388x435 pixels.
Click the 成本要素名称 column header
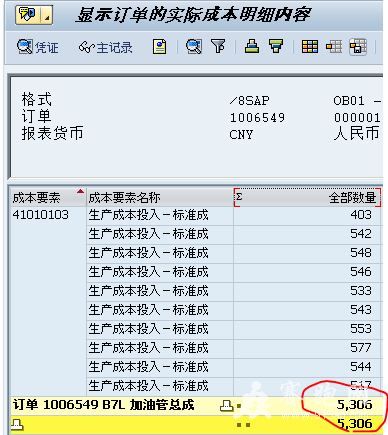(x=160, y=197)
